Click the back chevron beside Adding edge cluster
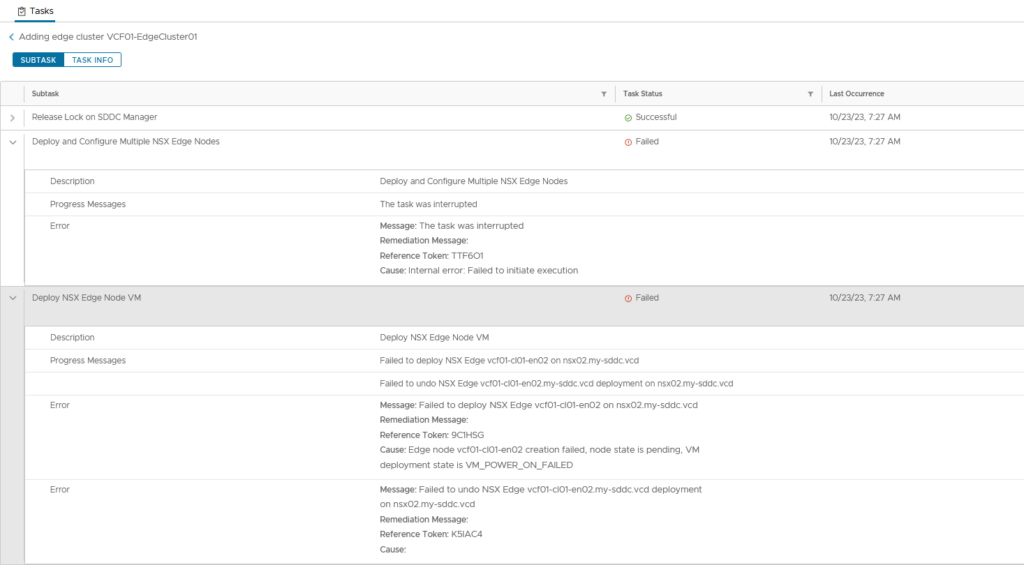Viewport: 1024px width, 565px height. coord(11,36)
